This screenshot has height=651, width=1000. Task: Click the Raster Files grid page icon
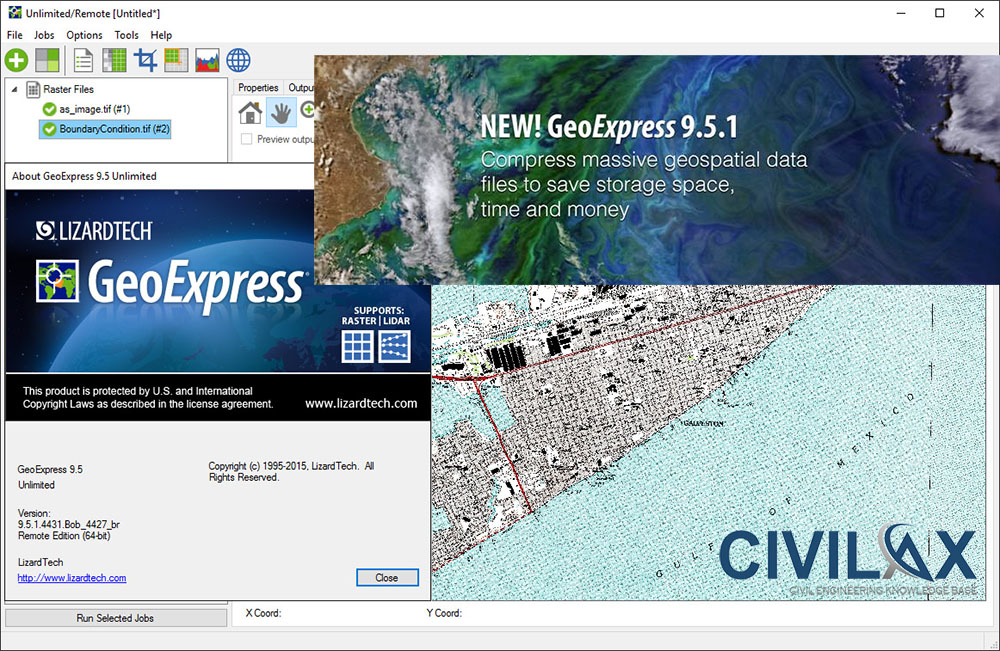coord(33,89)
